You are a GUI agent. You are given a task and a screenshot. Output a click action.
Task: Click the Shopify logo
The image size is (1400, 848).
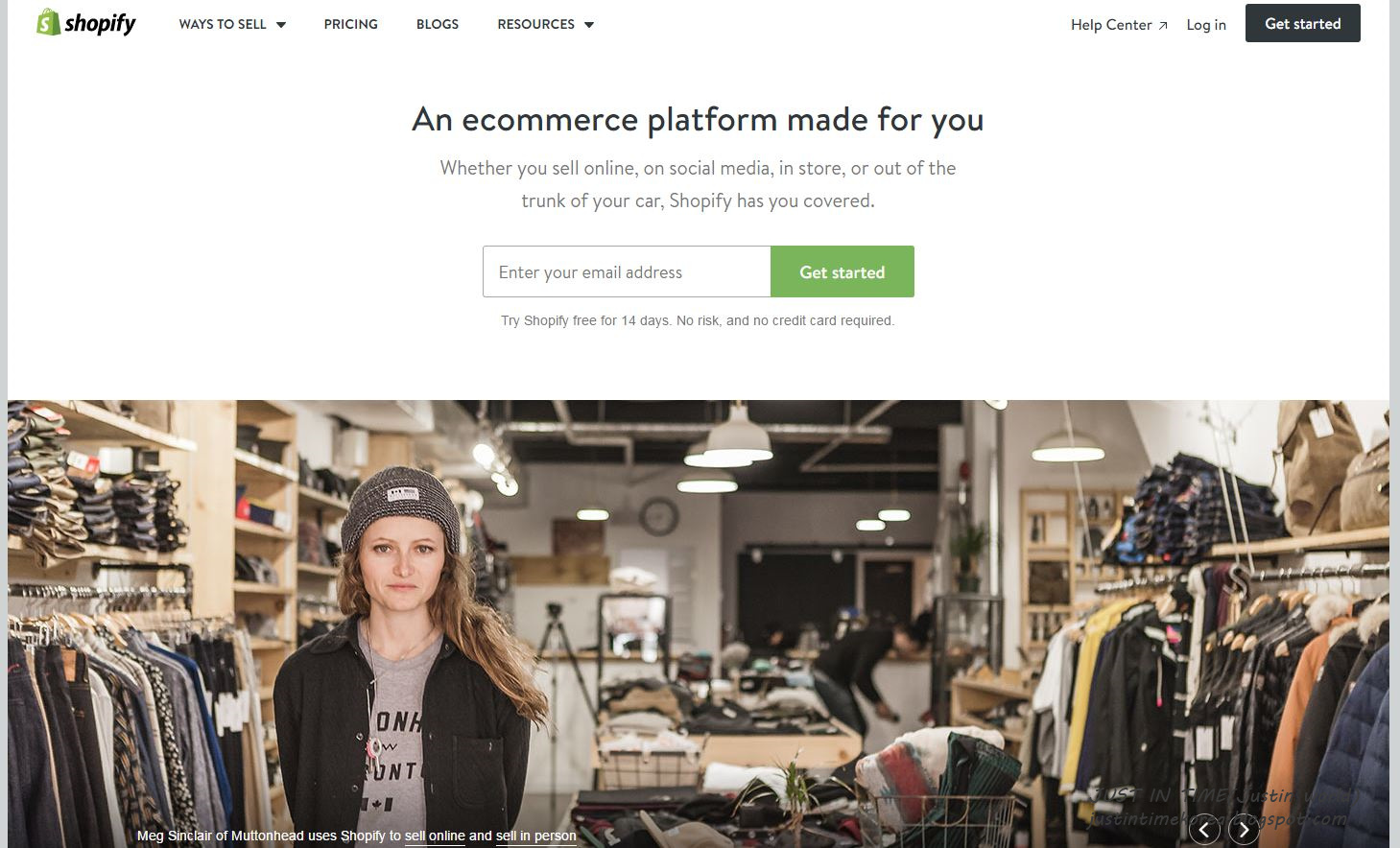pos(85,23)
